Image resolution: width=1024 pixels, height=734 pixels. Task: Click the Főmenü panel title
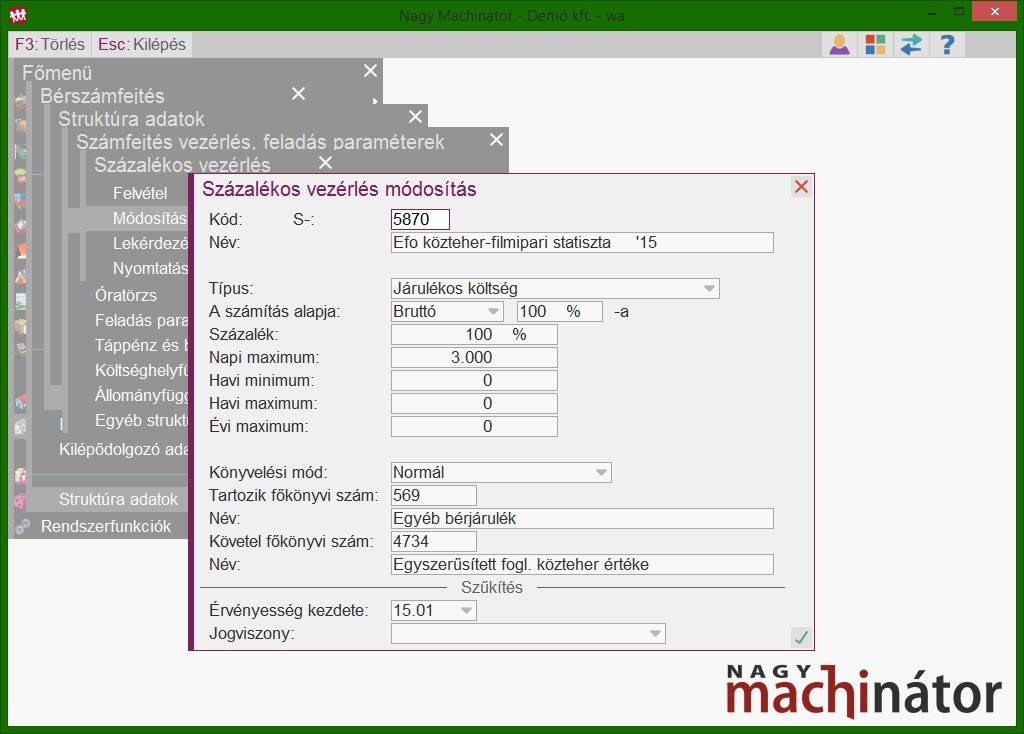tap(57, 72)
